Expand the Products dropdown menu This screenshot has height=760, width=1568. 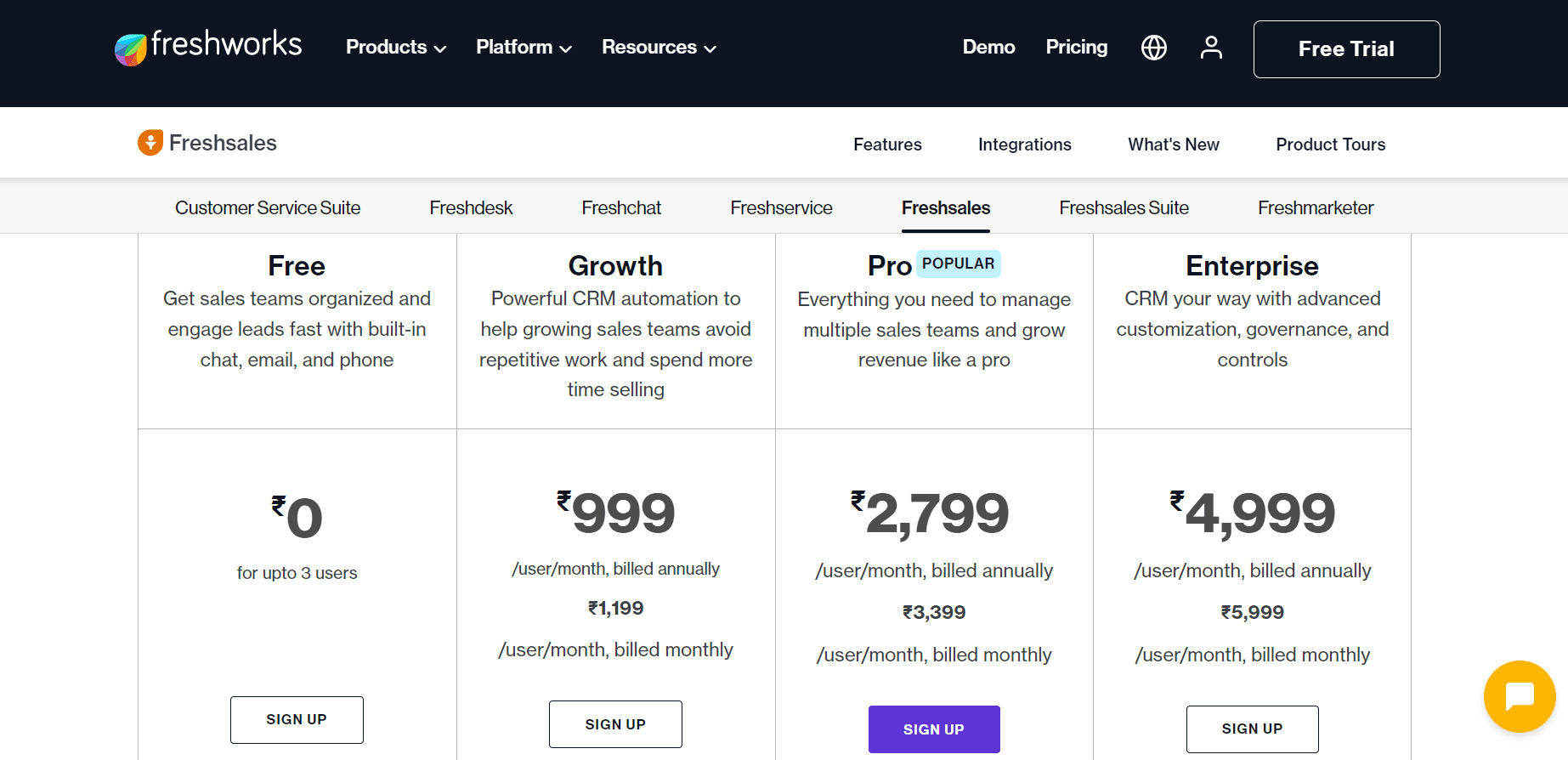396,48
